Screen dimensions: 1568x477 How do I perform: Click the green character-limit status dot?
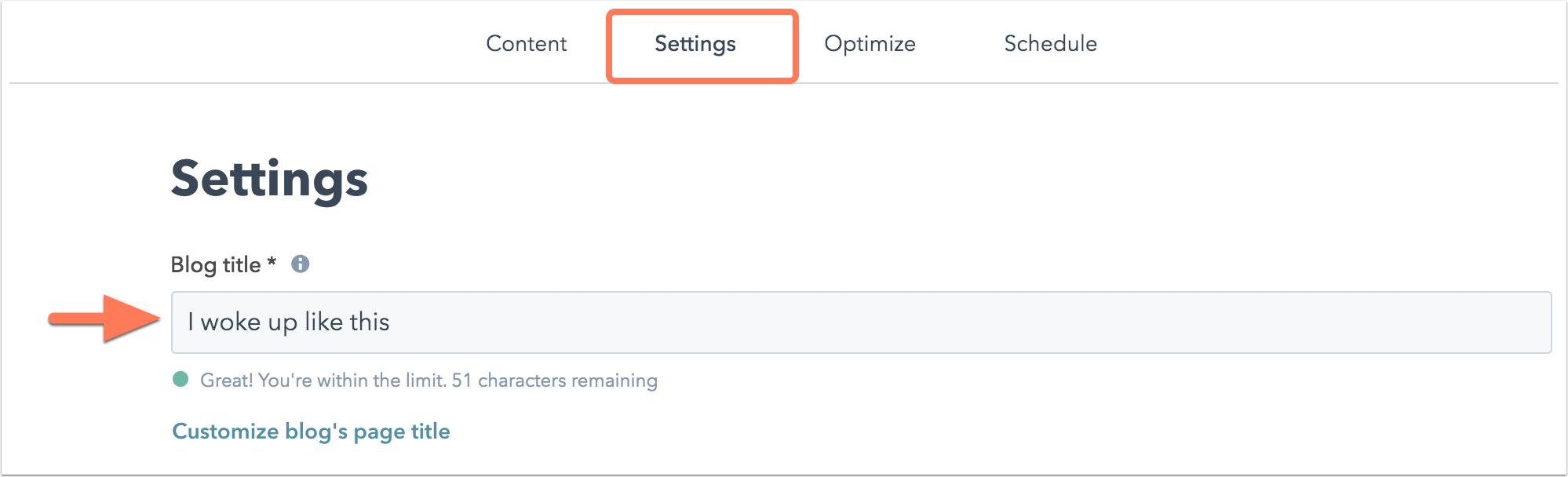click(x=181, y=380)
